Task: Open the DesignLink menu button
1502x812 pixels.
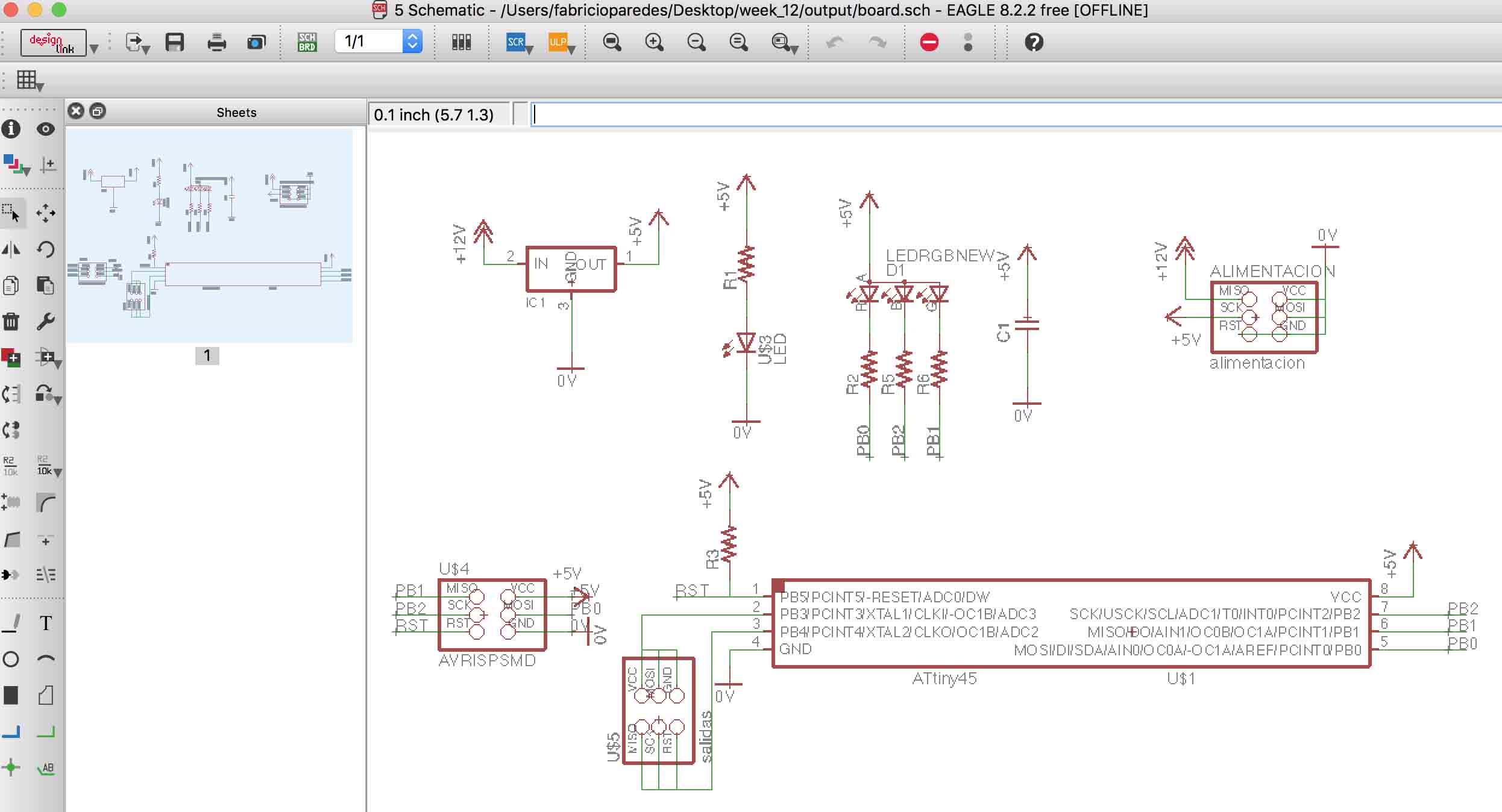Action: click(x=53, y=43)
